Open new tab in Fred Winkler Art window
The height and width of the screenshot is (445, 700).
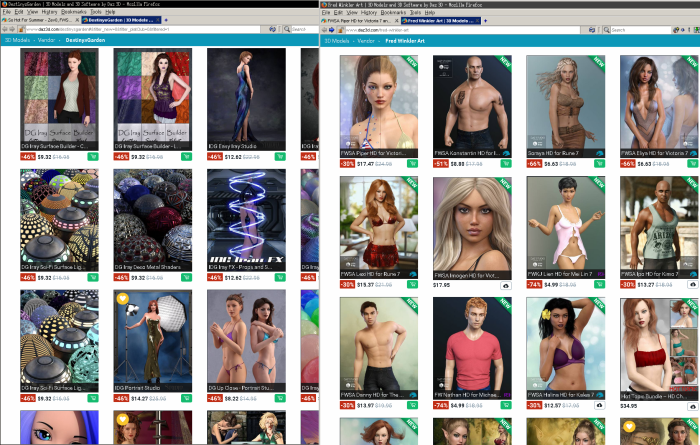[485, 21]
